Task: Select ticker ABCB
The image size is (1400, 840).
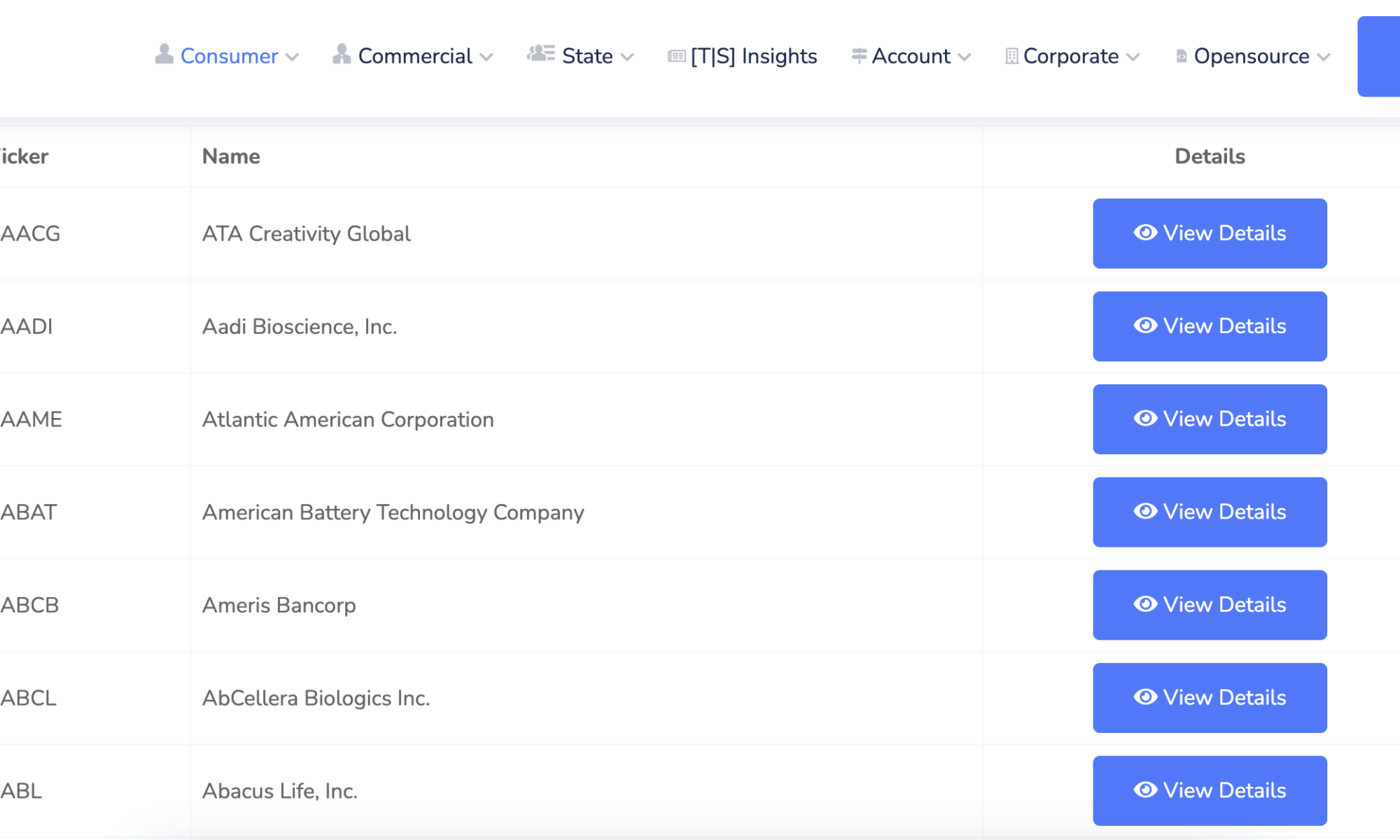Action: (x=29, y=605)
